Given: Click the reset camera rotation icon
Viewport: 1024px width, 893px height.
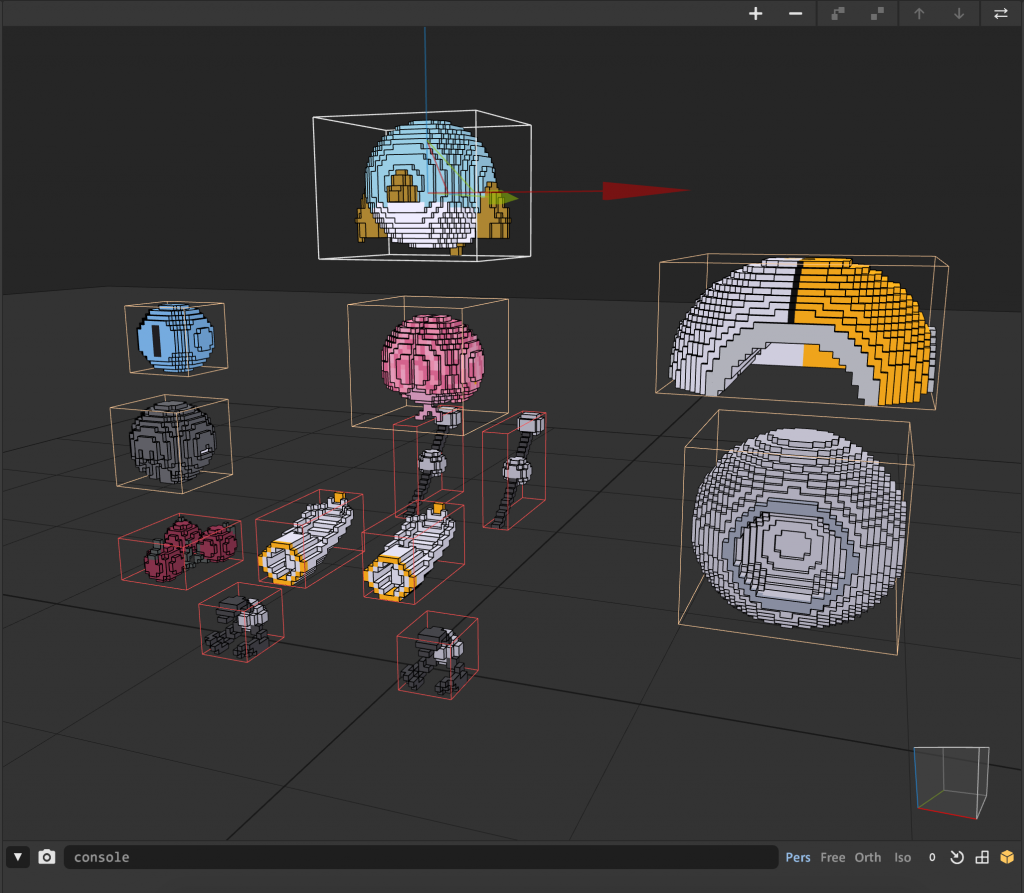Looking at the screenshot, I should point(956,857).
